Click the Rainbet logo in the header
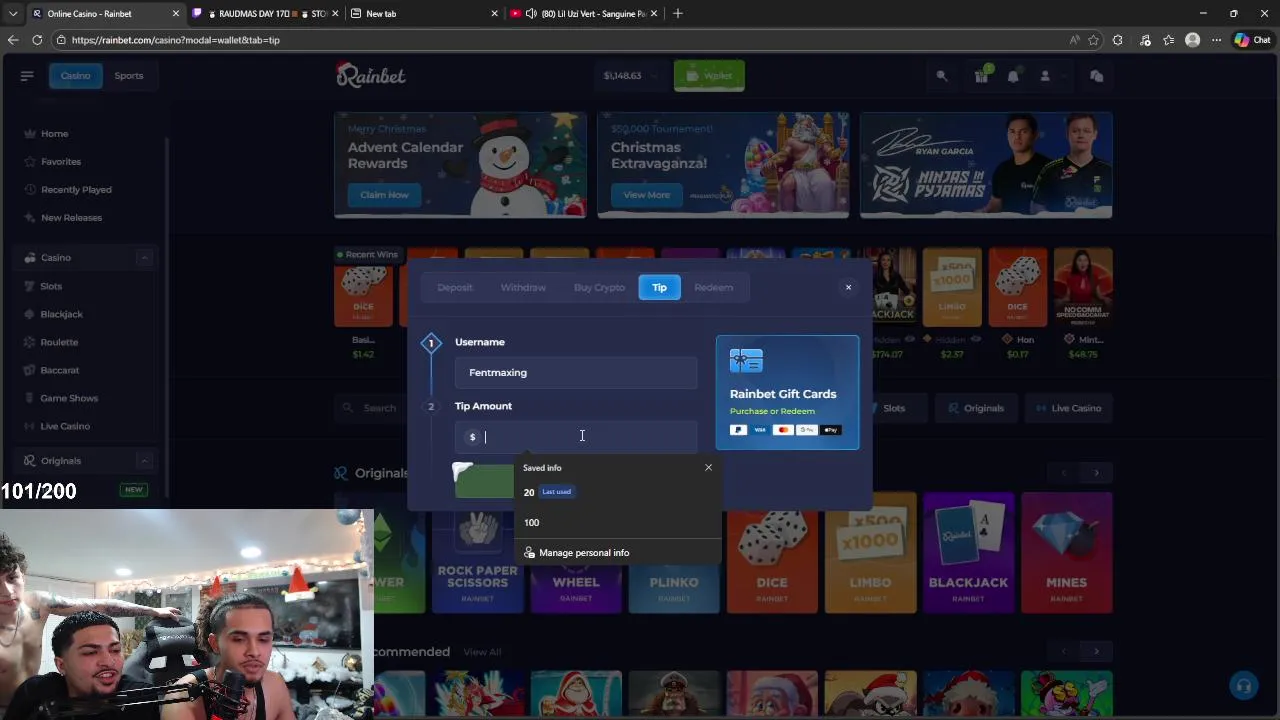1280x720 pixels. click(x=370, y=75)
